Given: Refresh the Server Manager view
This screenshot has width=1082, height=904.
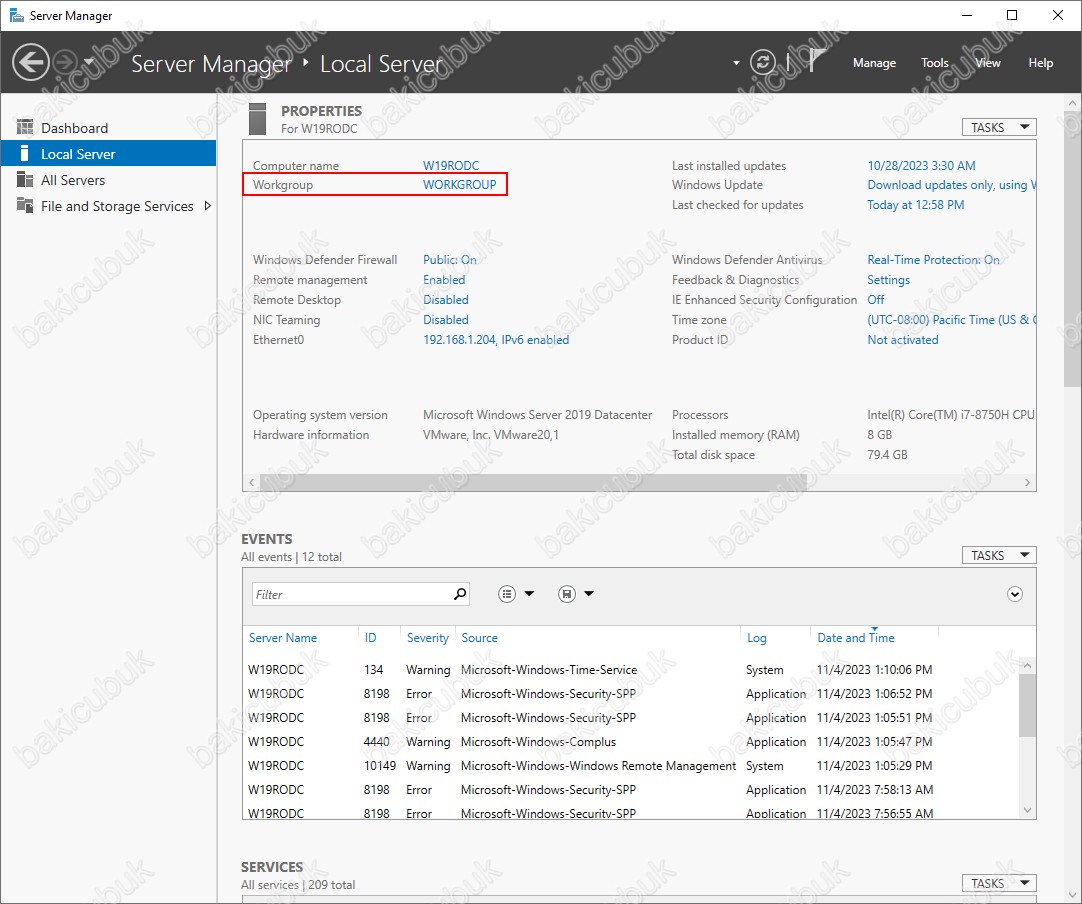Looking at the screenshot, I should pos(763,63).
